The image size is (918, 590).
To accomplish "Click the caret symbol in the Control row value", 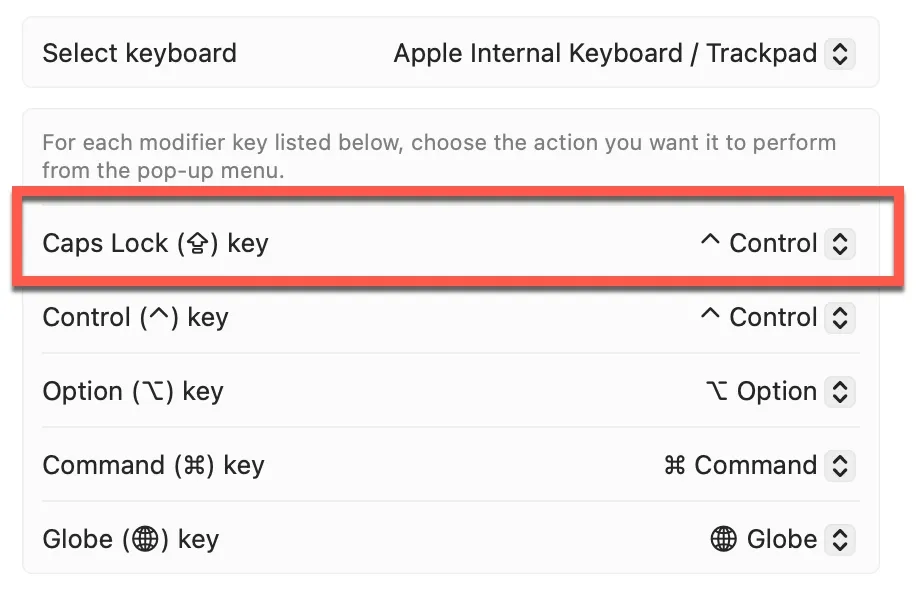I will pyautogui.click(x=710, y=317).
